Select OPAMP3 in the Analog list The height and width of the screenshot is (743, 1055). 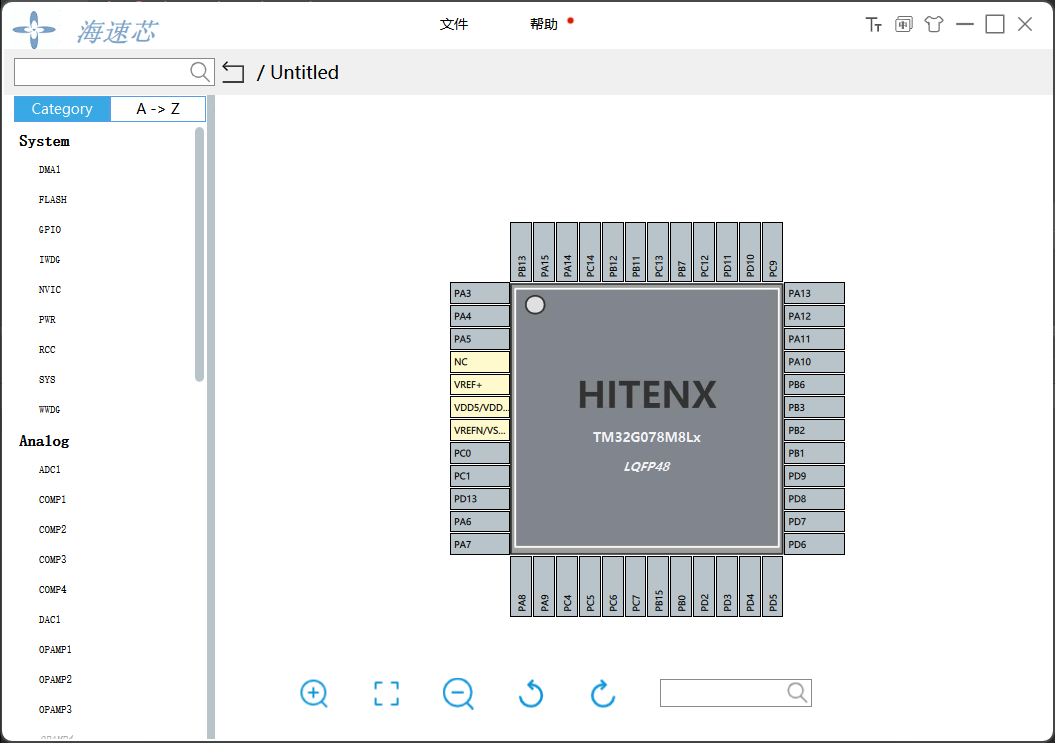pos(55,709)
